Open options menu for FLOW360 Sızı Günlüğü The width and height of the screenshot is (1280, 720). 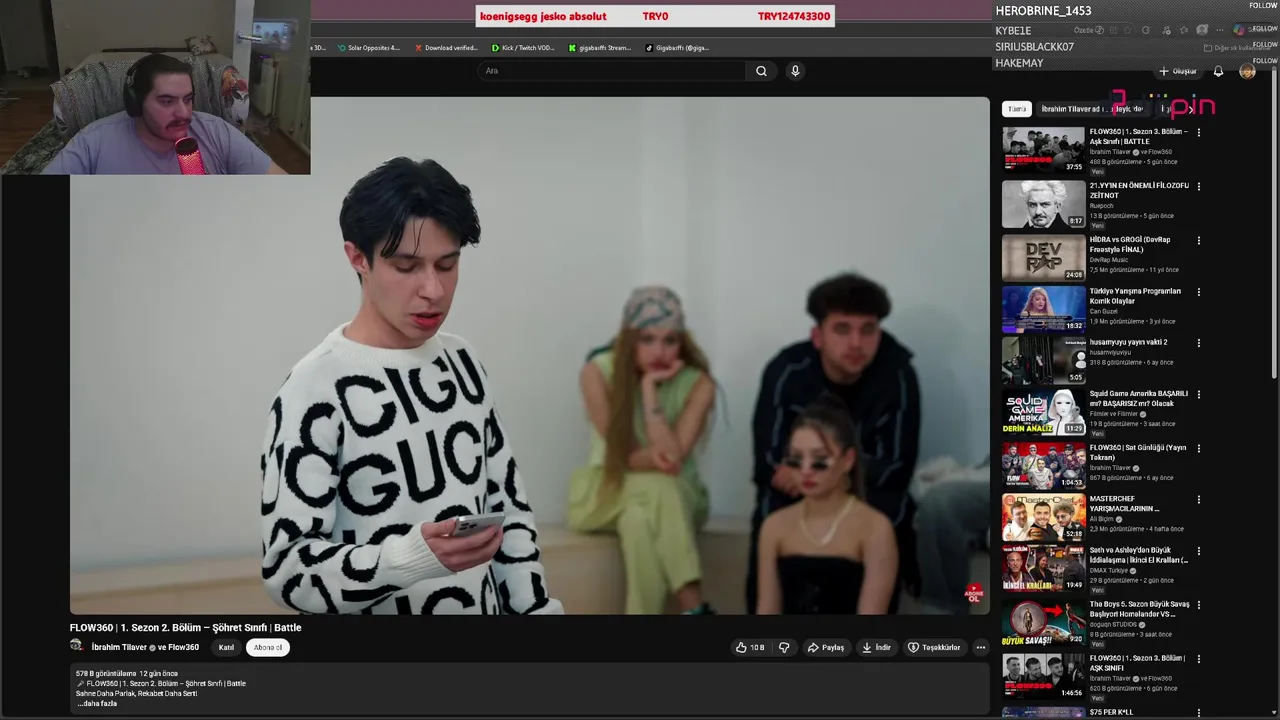pyautogui.click(x=1199, y=448)
